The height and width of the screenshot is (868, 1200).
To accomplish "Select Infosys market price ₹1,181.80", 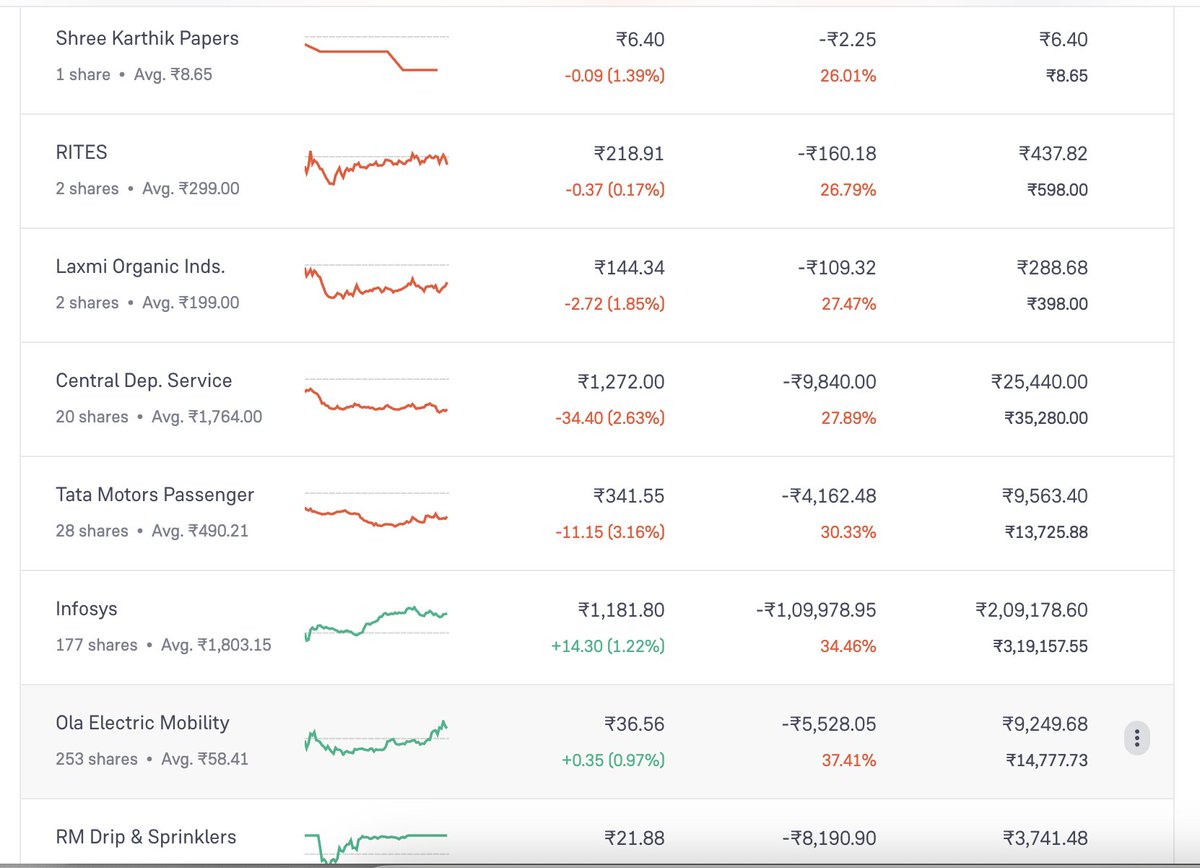I will [621, 610].
